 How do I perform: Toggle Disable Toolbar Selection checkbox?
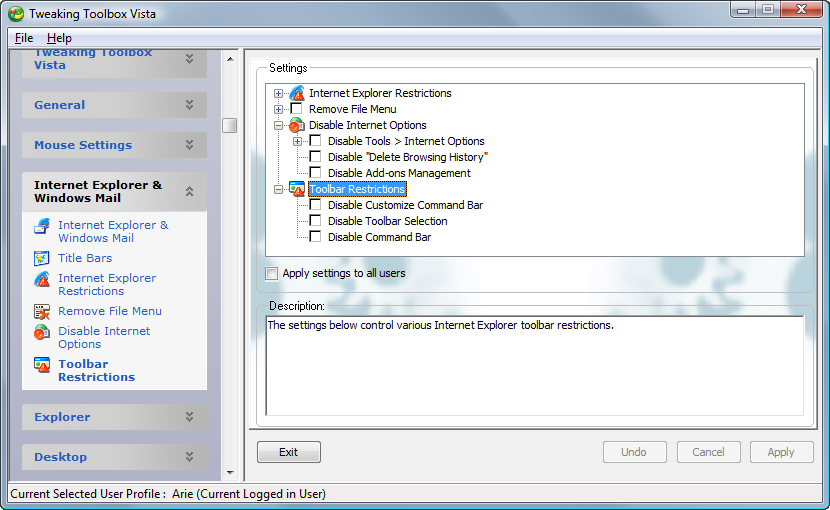pos(315,220)
